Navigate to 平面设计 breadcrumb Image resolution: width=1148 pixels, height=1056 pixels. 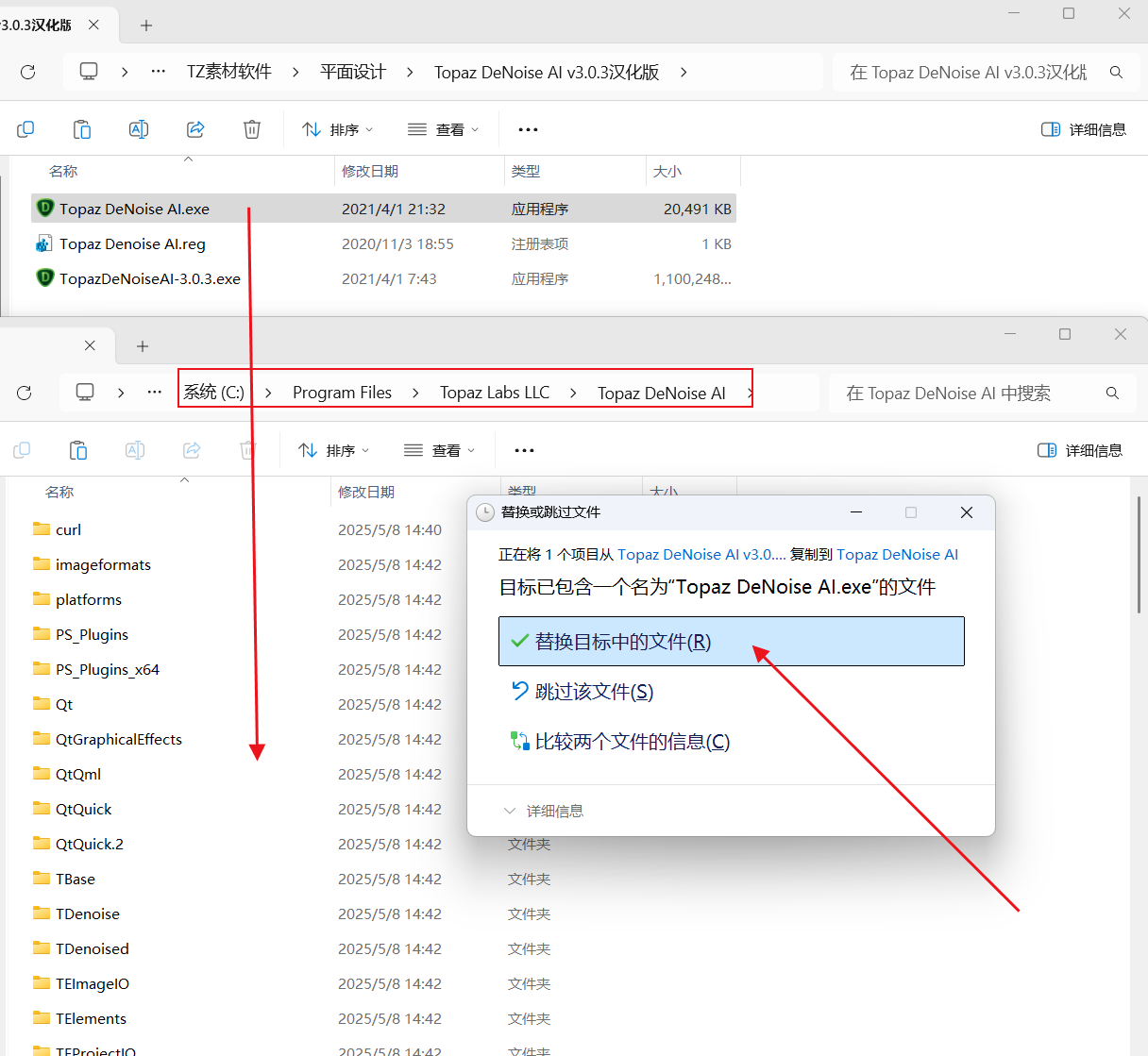[353, 72]
